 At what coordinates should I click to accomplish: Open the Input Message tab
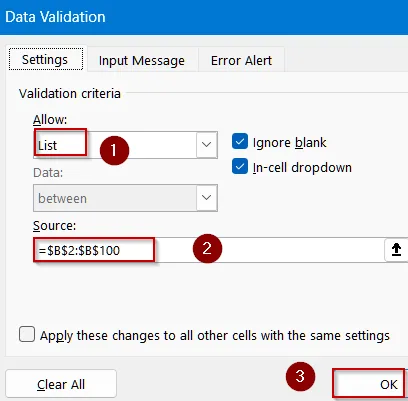pos(142,60)
